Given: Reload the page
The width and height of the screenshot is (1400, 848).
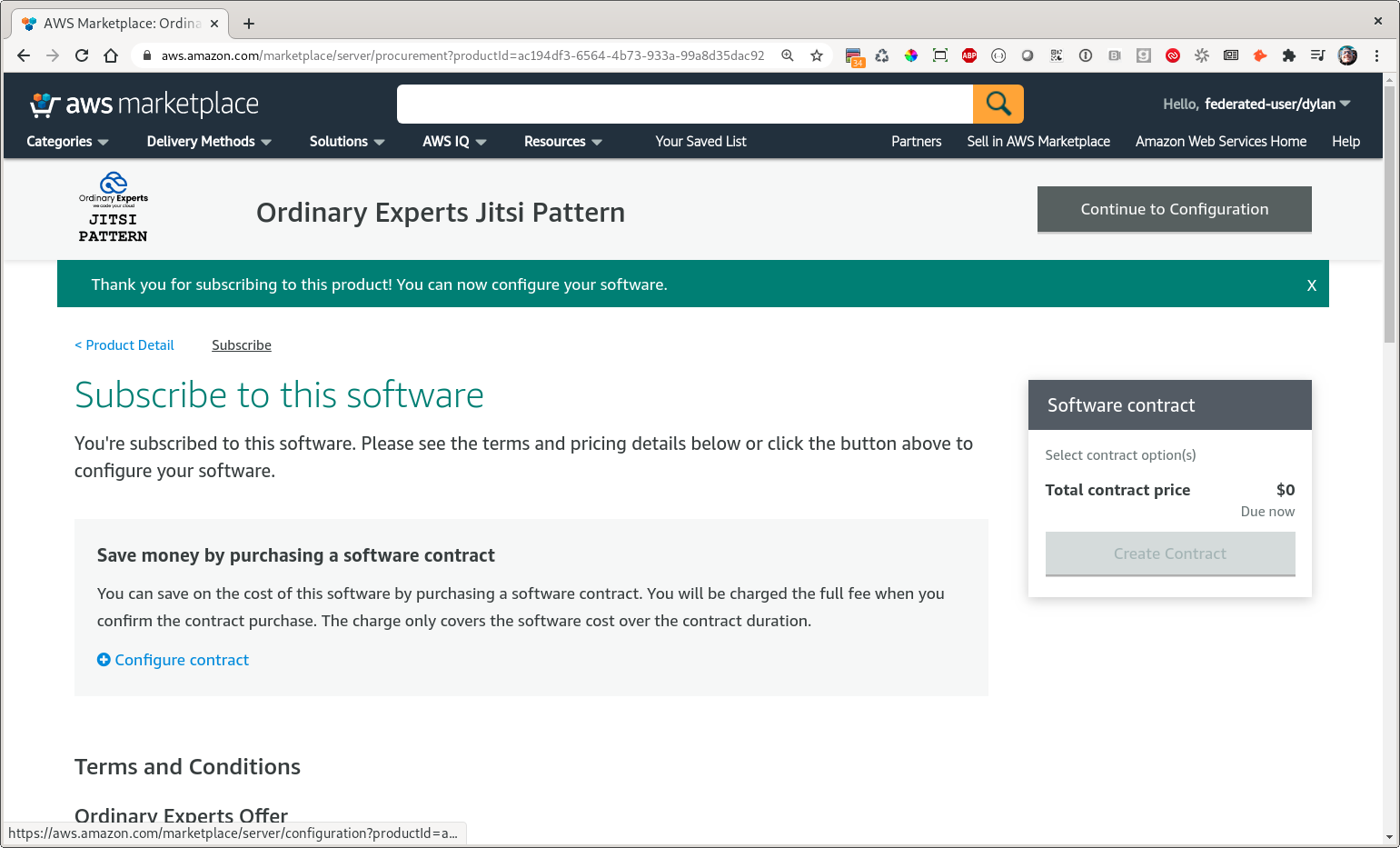Looking at the screenshot, I should click(82, 55).
